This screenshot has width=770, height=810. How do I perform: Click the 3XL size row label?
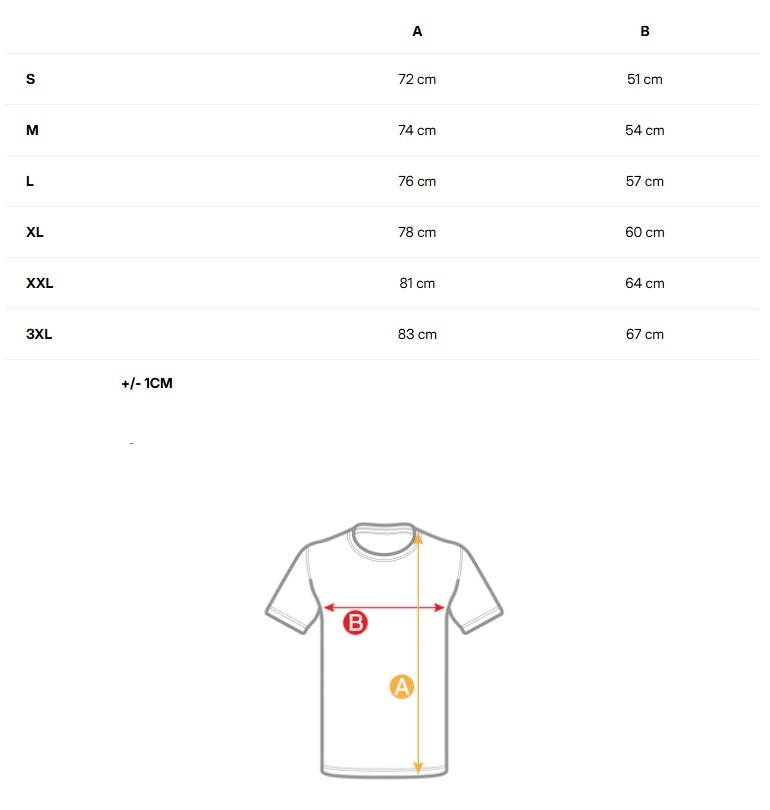pyautogui.click(x=39, y=334)
